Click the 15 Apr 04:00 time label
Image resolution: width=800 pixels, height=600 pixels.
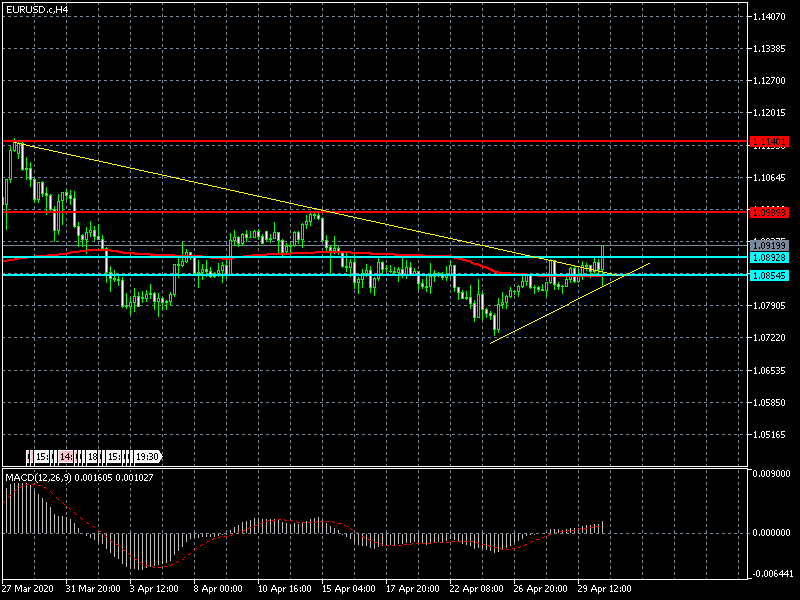(348, 589)
